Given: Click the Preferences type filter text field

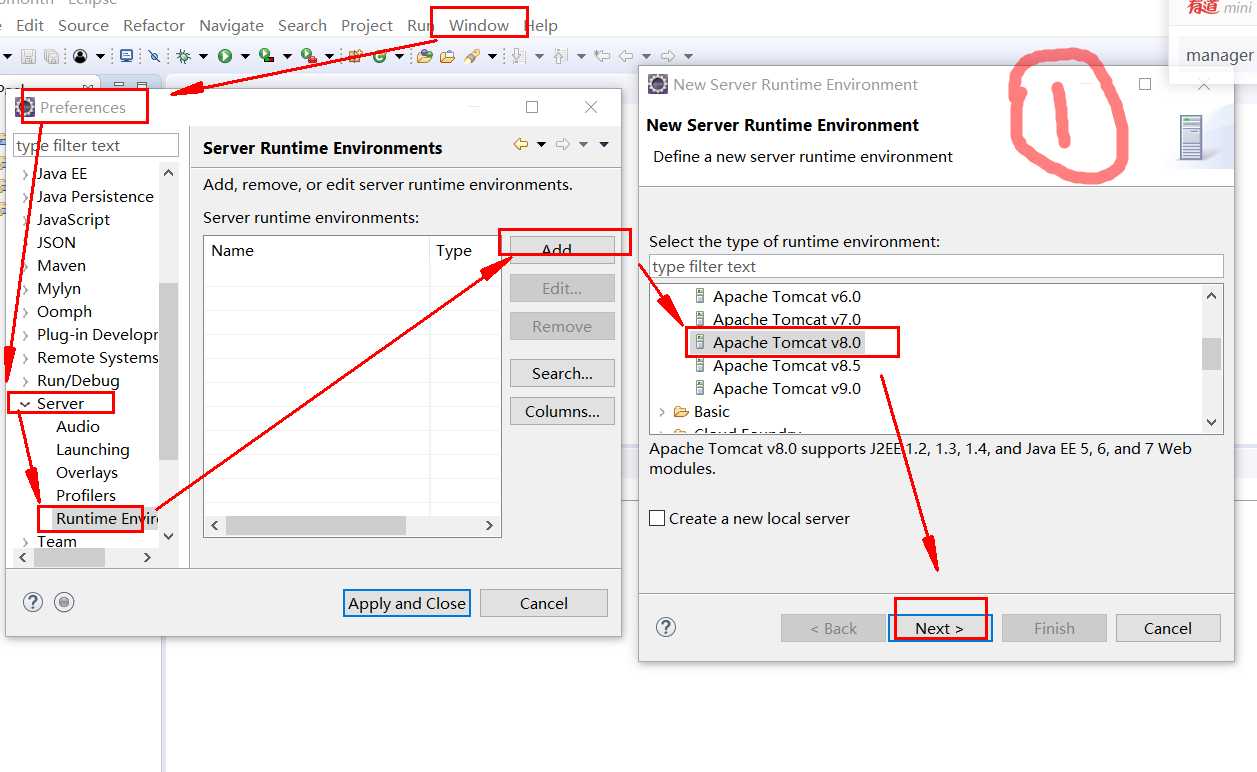Looking at the screenshot, I should coord(96,145).
